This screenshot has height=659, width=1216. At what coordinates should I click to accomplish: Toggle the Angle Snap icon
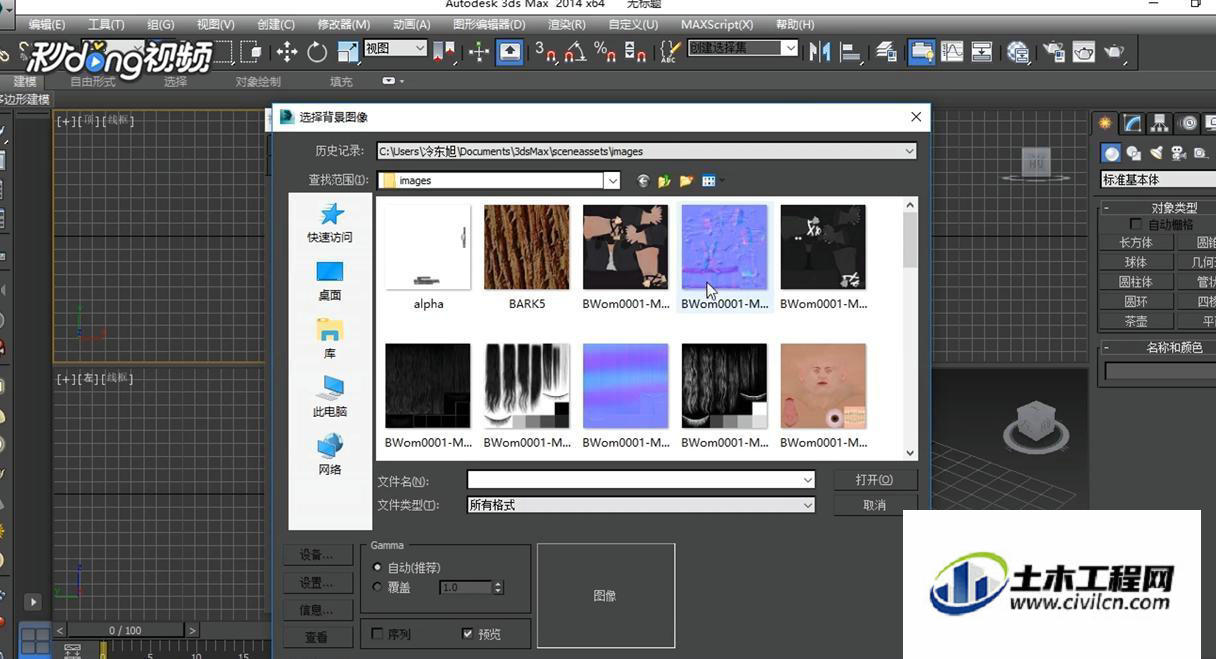click(575, 52)
